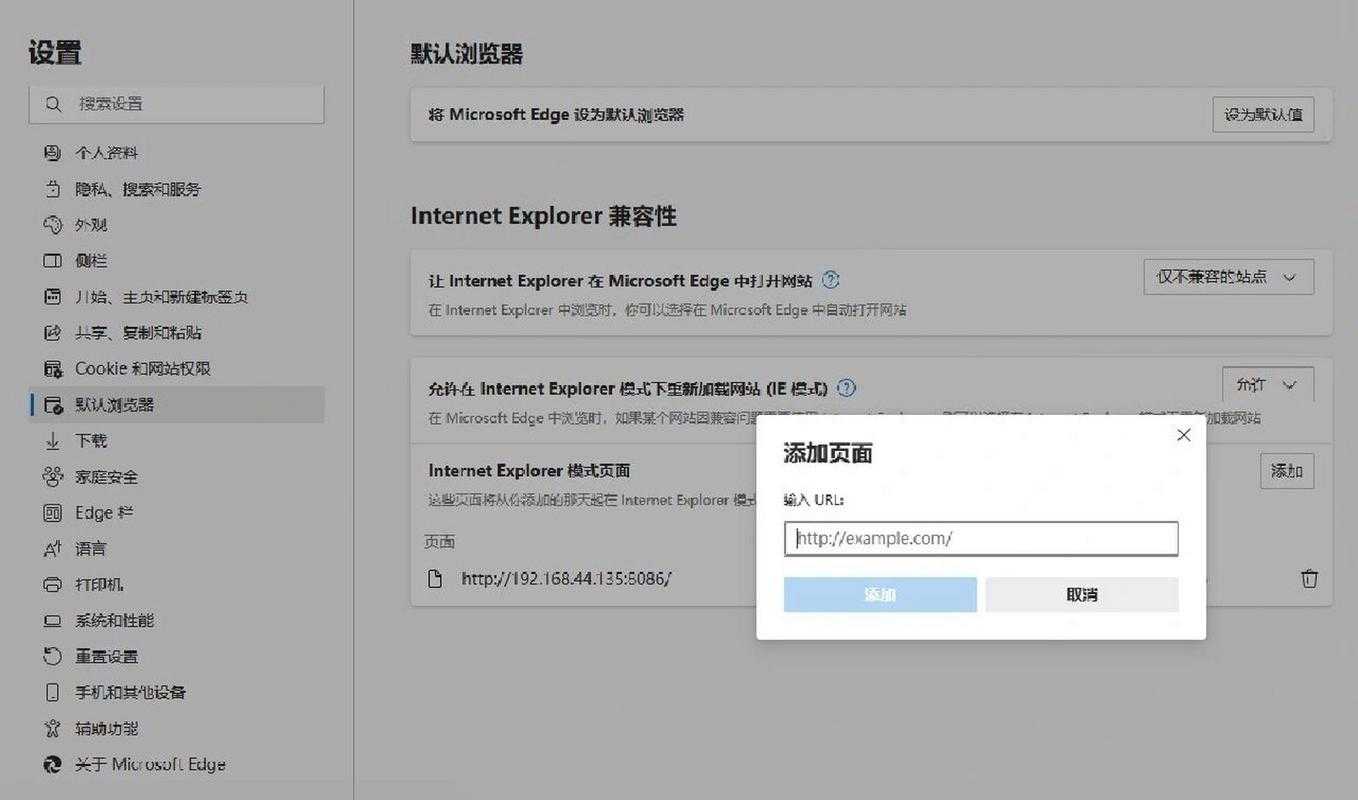Click the 将 Microsoft Edge 设为默认浏览器 text
Screen dimensions: 1358x800
[556, 115]
